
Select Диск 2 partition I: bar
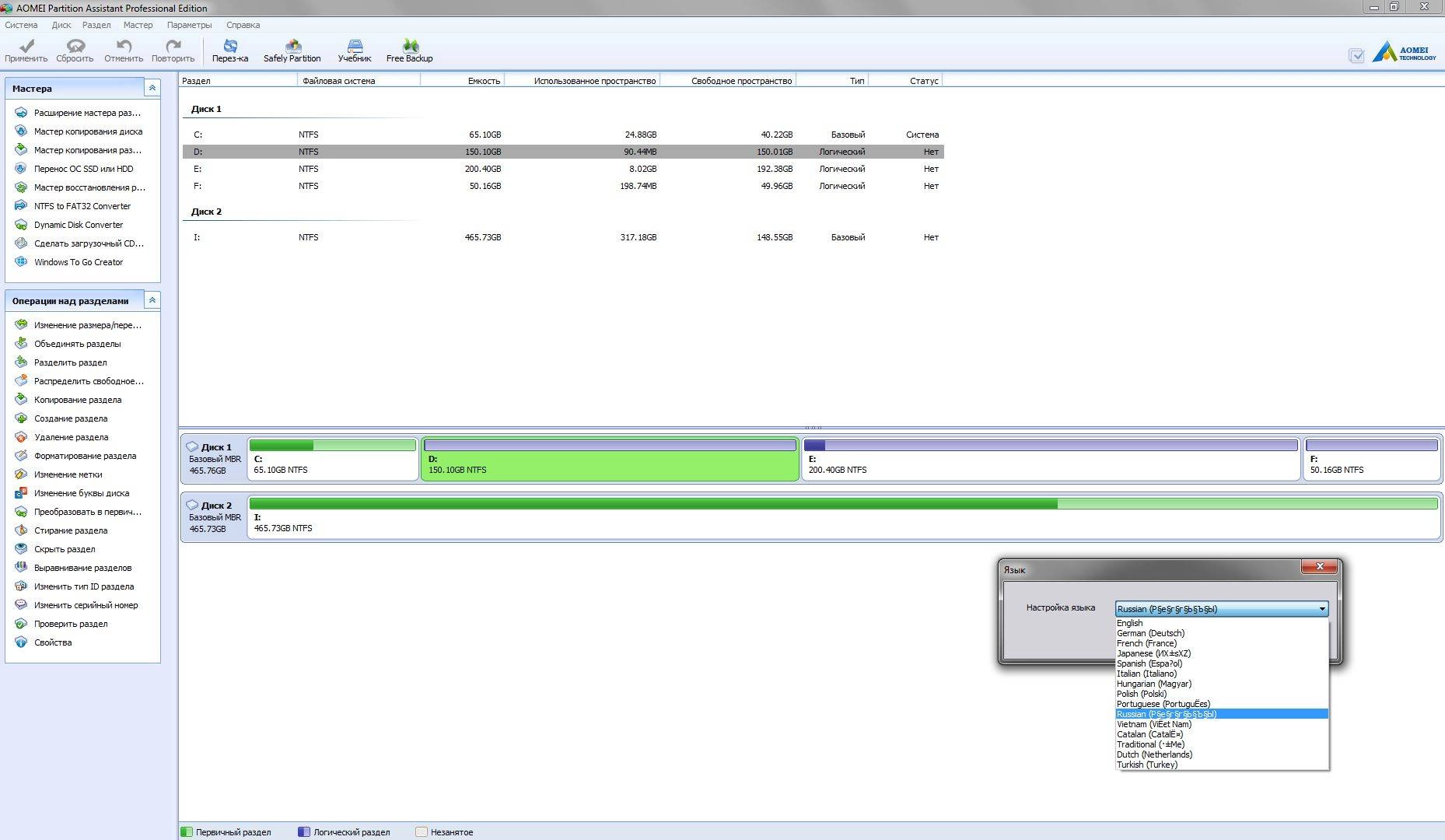pos(844,504)
